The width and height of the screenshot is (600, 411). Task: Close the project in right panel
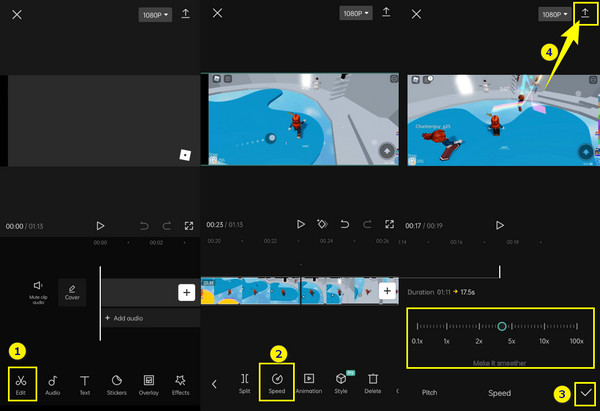[x=416, y=14]
